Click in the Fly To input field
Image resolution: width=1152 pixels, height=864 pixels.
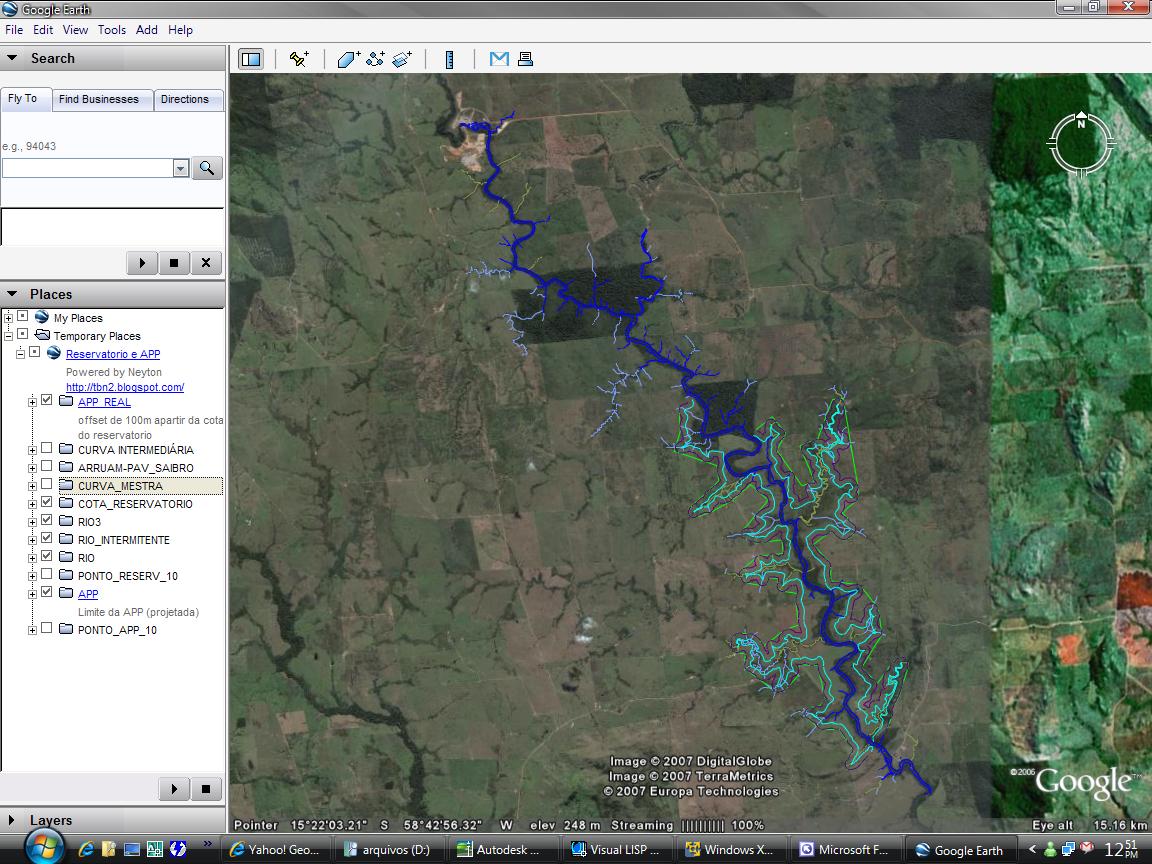point(88,168)
